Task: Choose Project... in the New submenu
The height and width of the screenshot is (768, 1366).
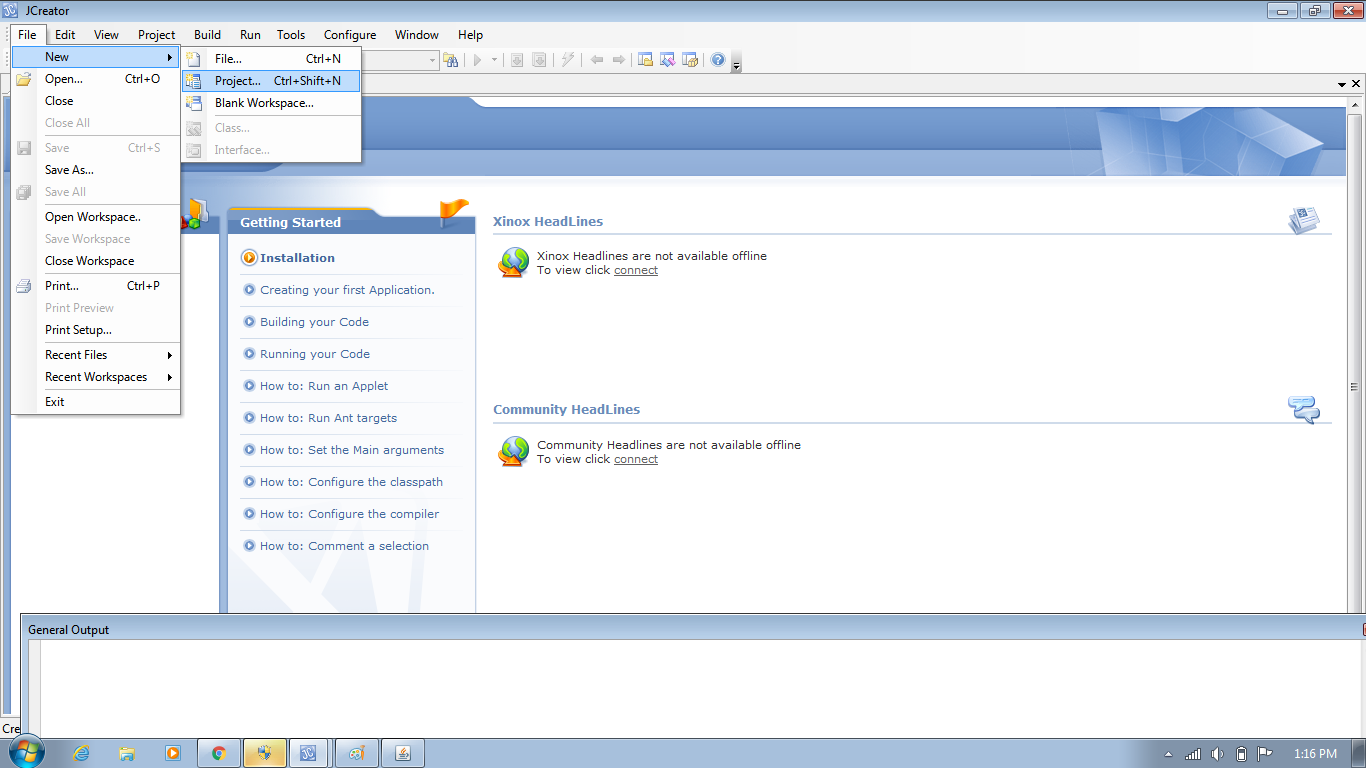Action: pyautogui.click(x=271, y=81)
